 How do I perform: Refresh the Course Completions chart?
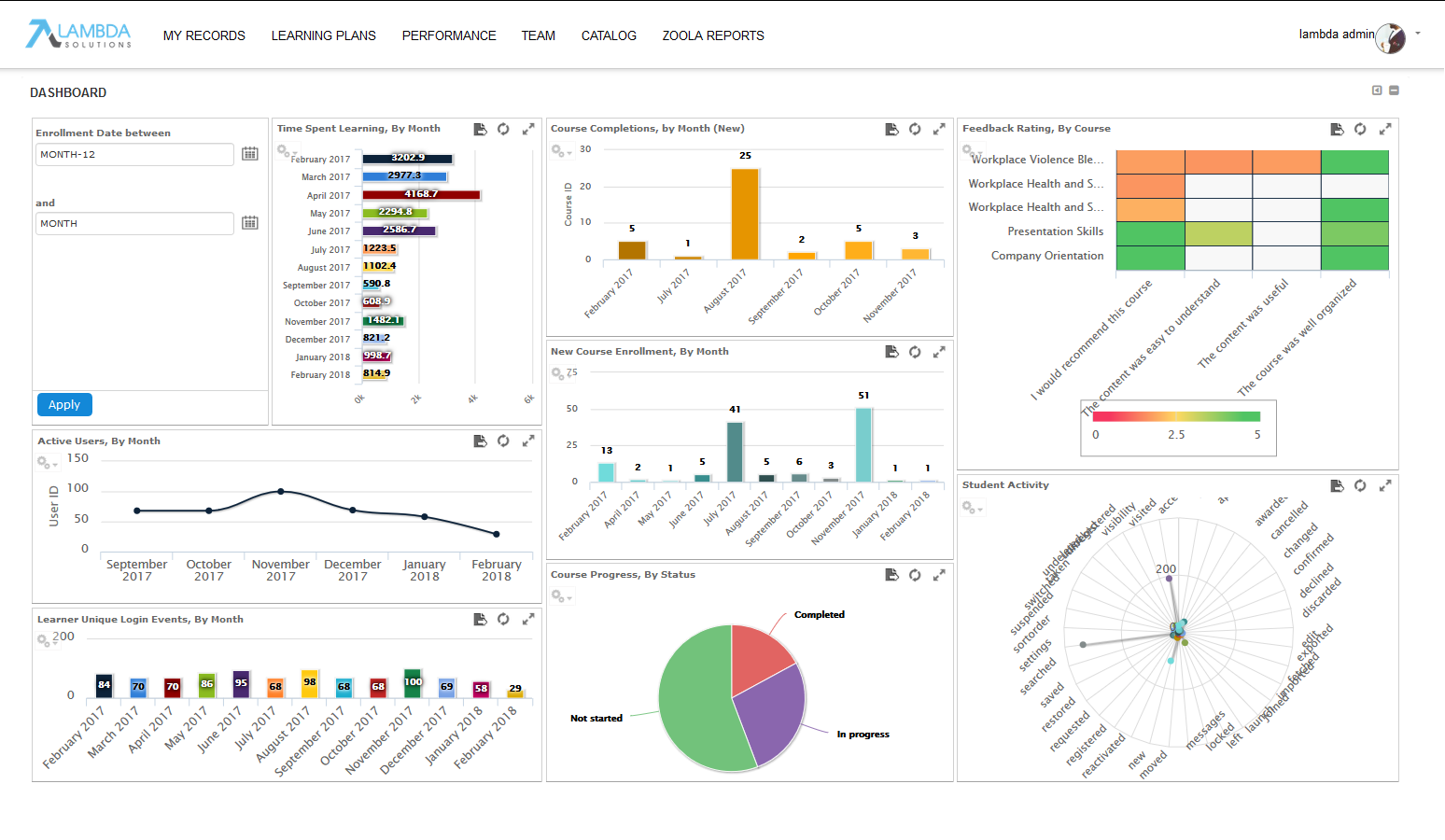point(915,129)
